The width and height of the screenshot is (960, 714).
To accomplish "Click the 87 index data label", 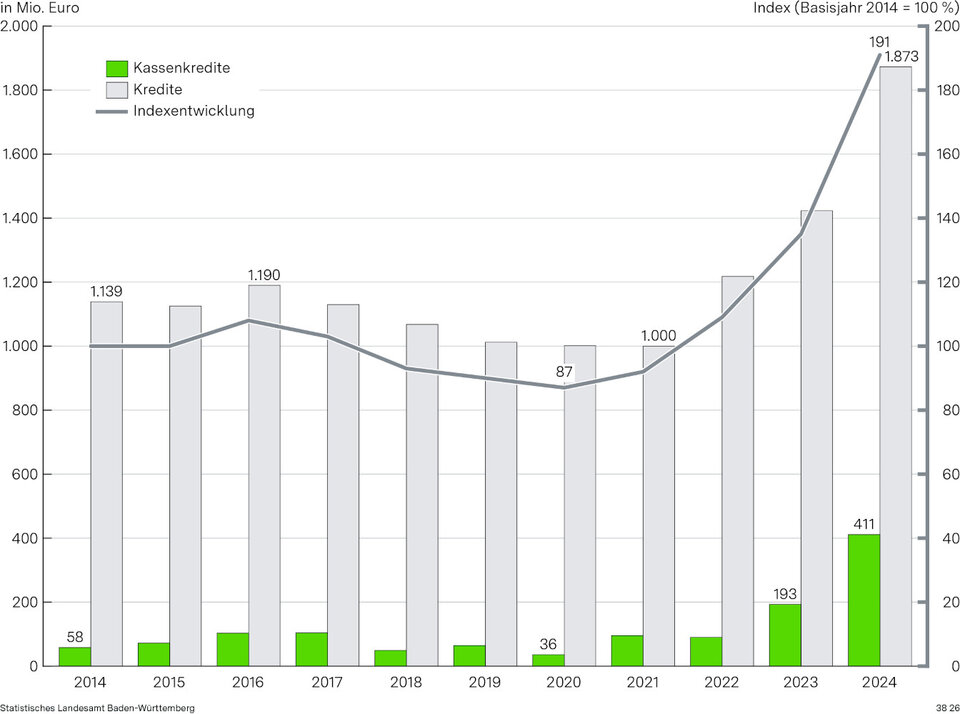I will pyautogui.click(x=565, y=372).
